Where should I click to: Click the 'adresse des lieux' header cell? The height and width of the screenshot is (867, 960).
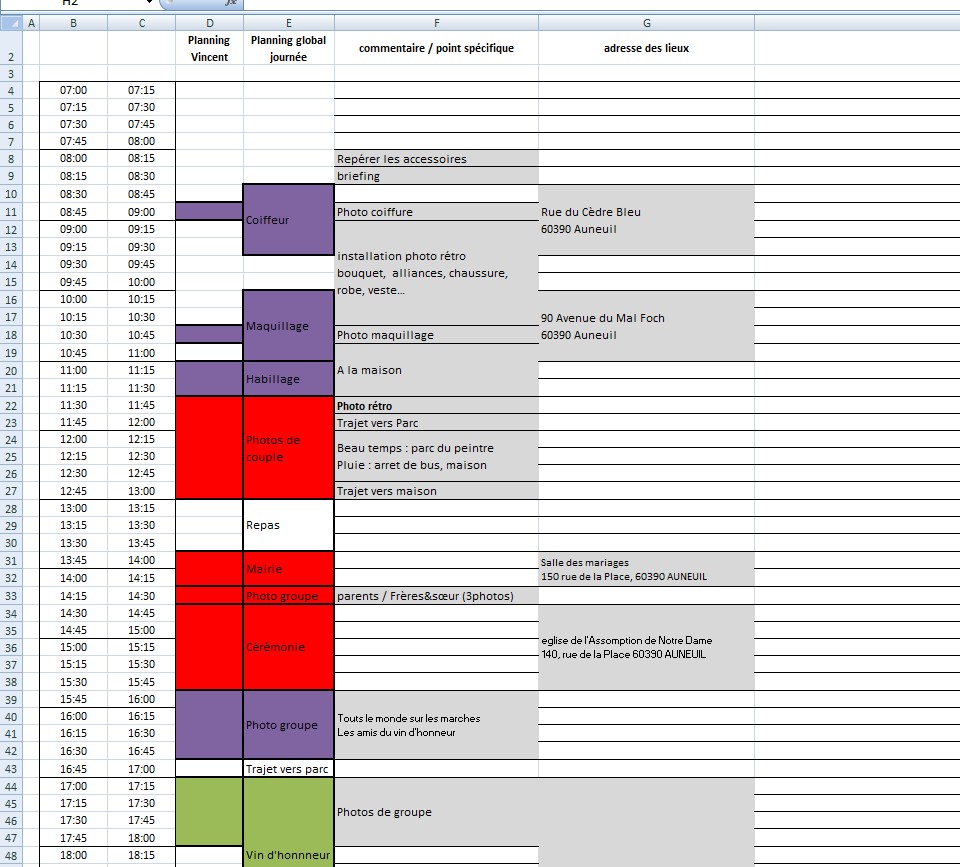pyautogui.click(x=647, y=48)
